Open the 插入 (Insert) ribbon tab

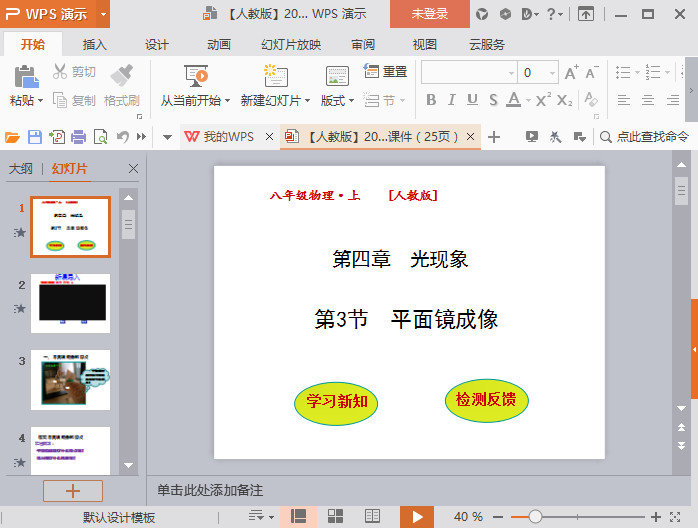pos(95,45)
